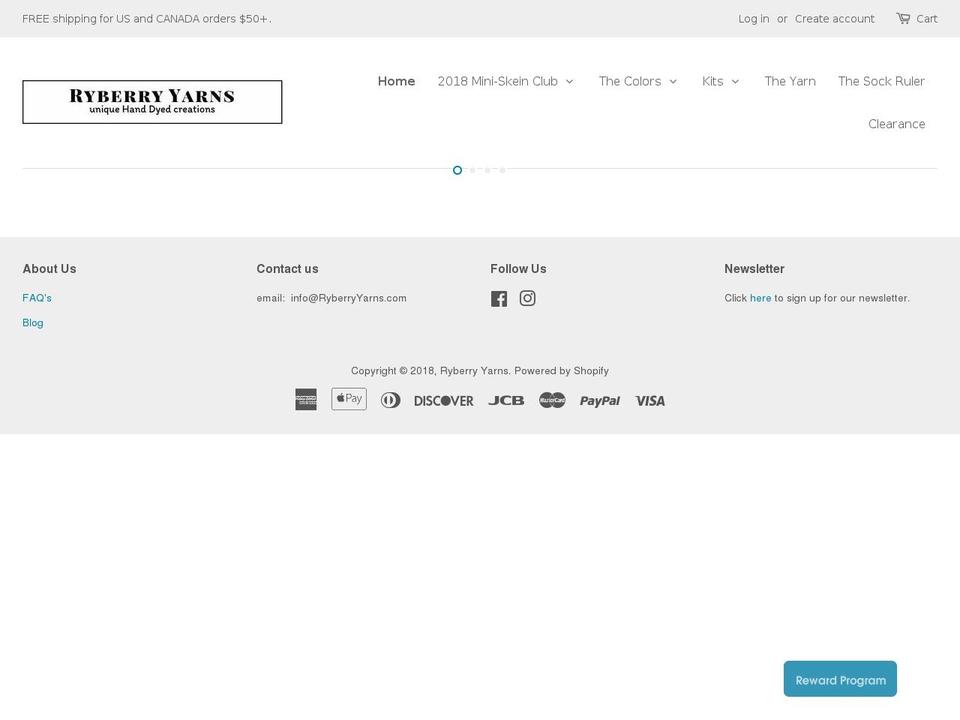Expand The Colors menu chevron
Screen dimensions: 960x720
pyautogui.click(x=673, y=81)
